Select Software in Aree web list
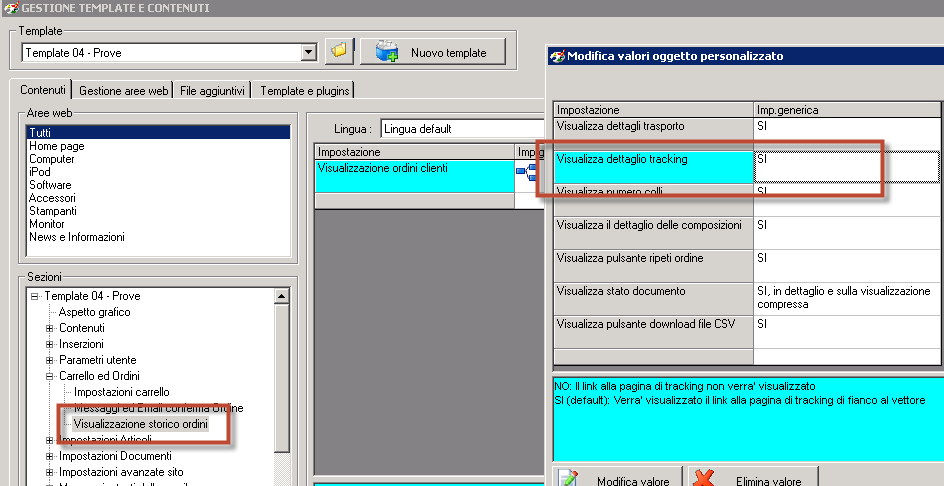This screenshot has height=486, width=944. [x=50, y=185]
